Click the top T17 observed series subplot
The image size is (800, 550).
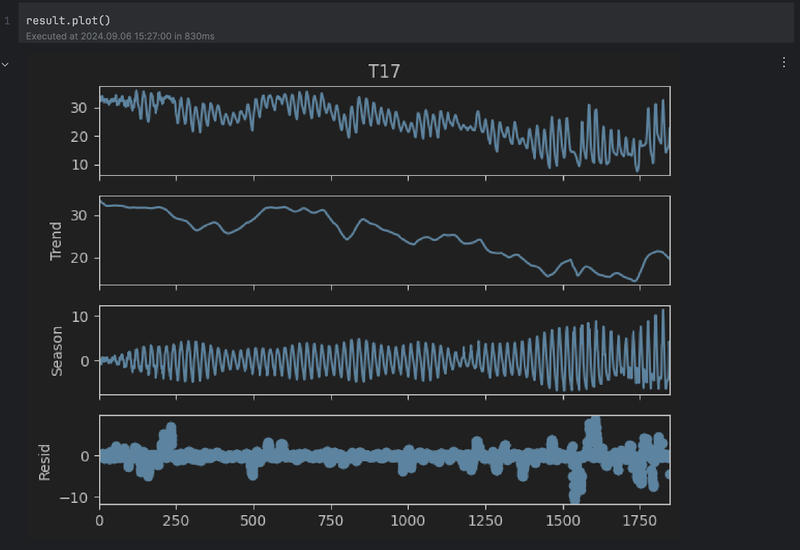[384, 130]
